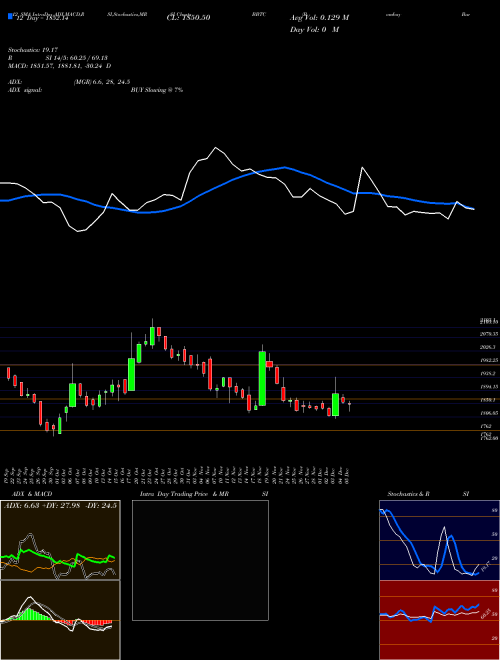500x660 pixels.
Task: Click the '(MGR) 6.6, 28, 24.5' ADX values
Action: pos(101,82)
